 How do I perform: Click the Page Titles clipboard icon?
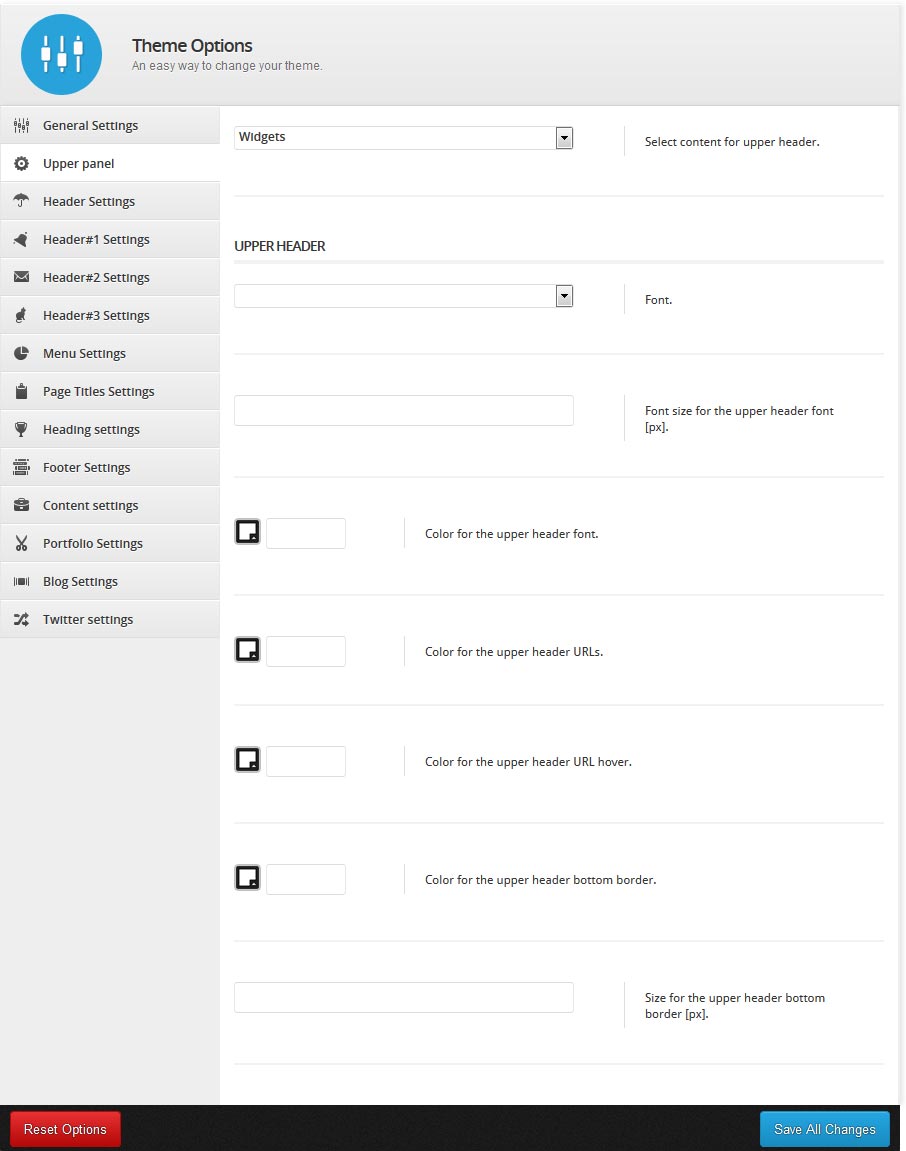pos(21,391)
